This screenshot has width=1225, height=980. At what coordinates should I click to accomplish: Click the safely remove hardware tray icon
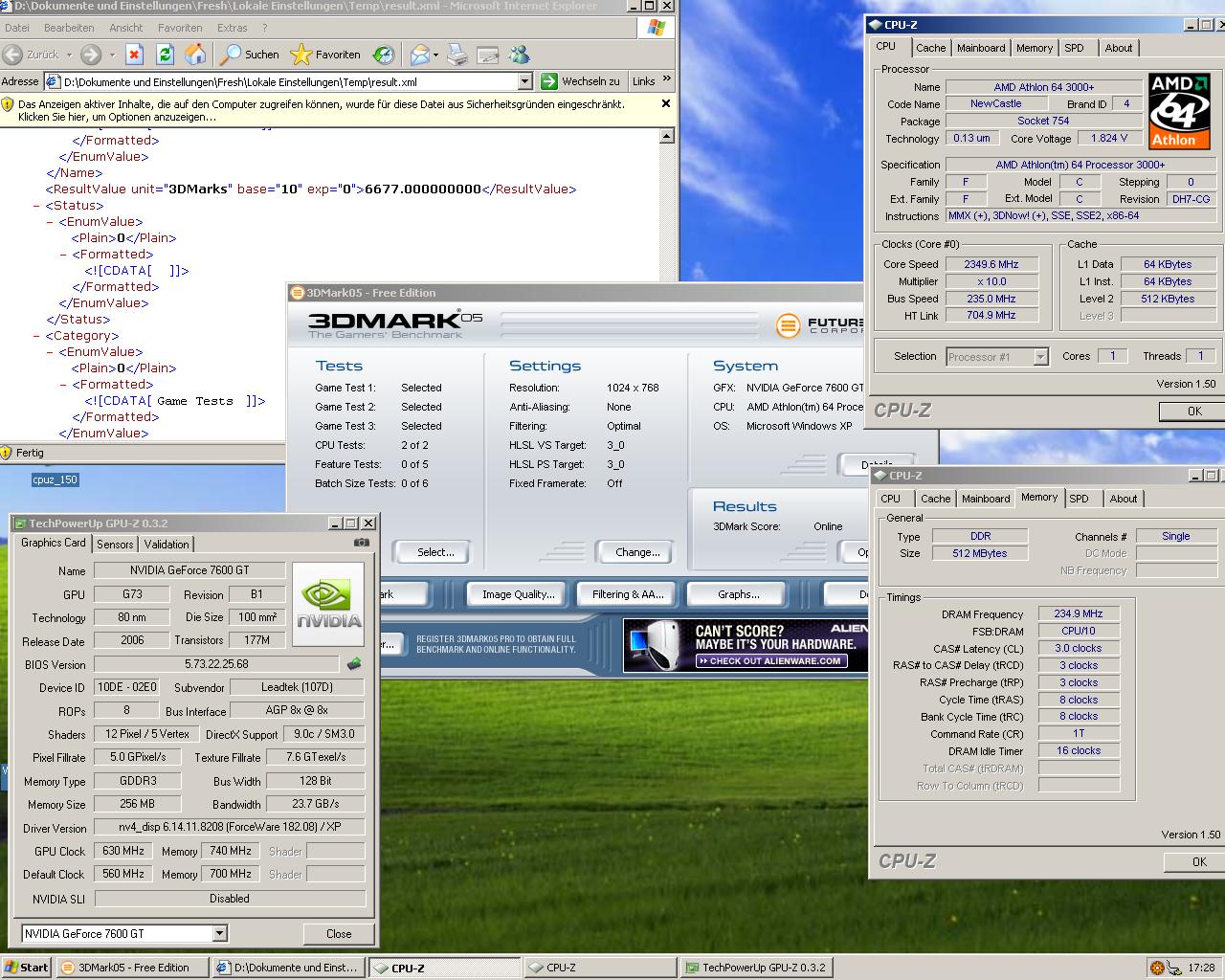click(x=1174, y=968)
